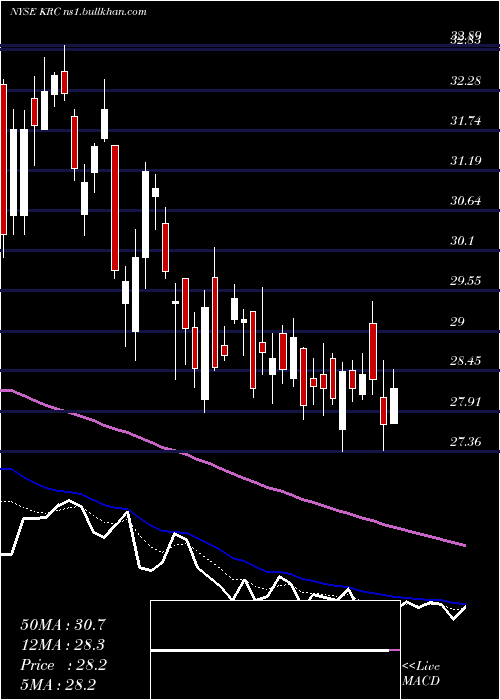
Task: Click the 31.19 price axis label
Action: 466,160
